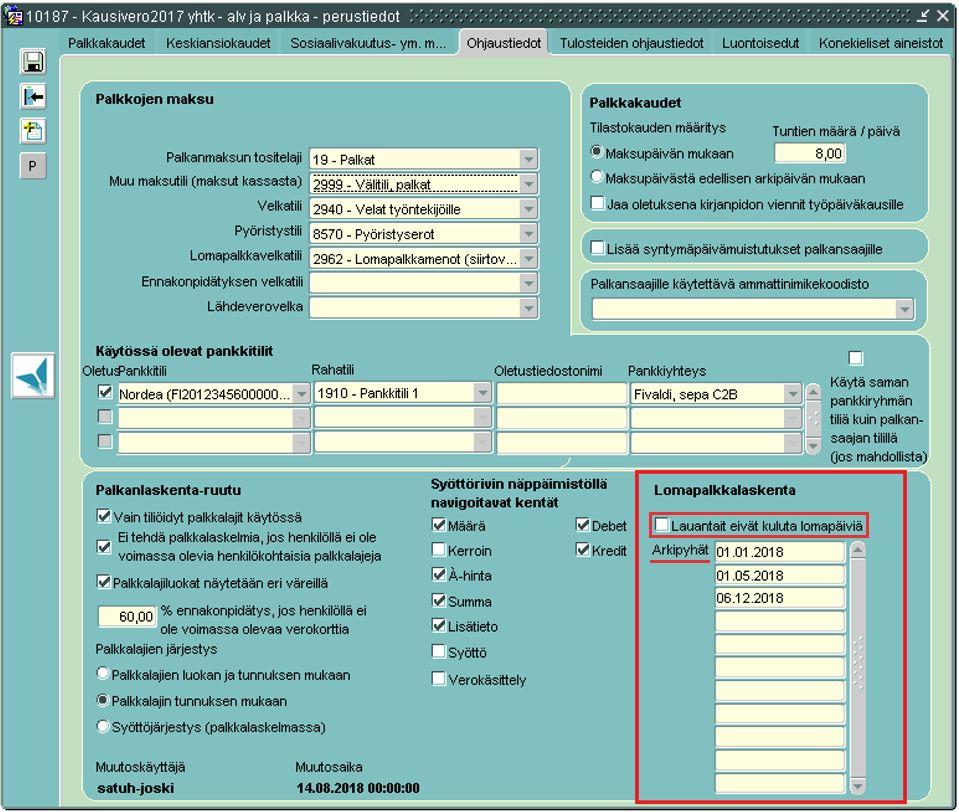Image resolution: width=959 pixels, height=812 pixels.
Task: Toggle Jaa oletuksena kirjanpidon viennit checkbox
Action: 598,203
